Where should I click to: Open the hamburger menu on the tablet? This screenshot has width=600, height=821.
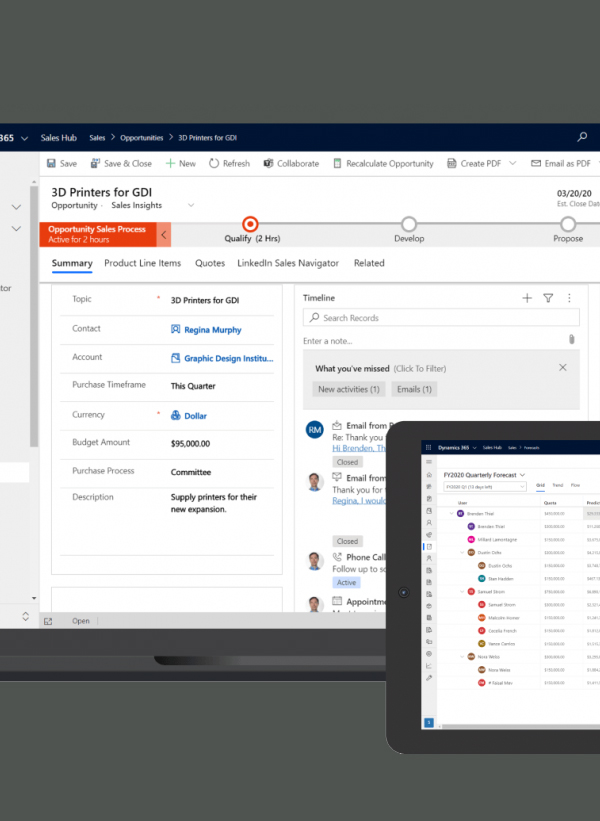tap(429, 462)
